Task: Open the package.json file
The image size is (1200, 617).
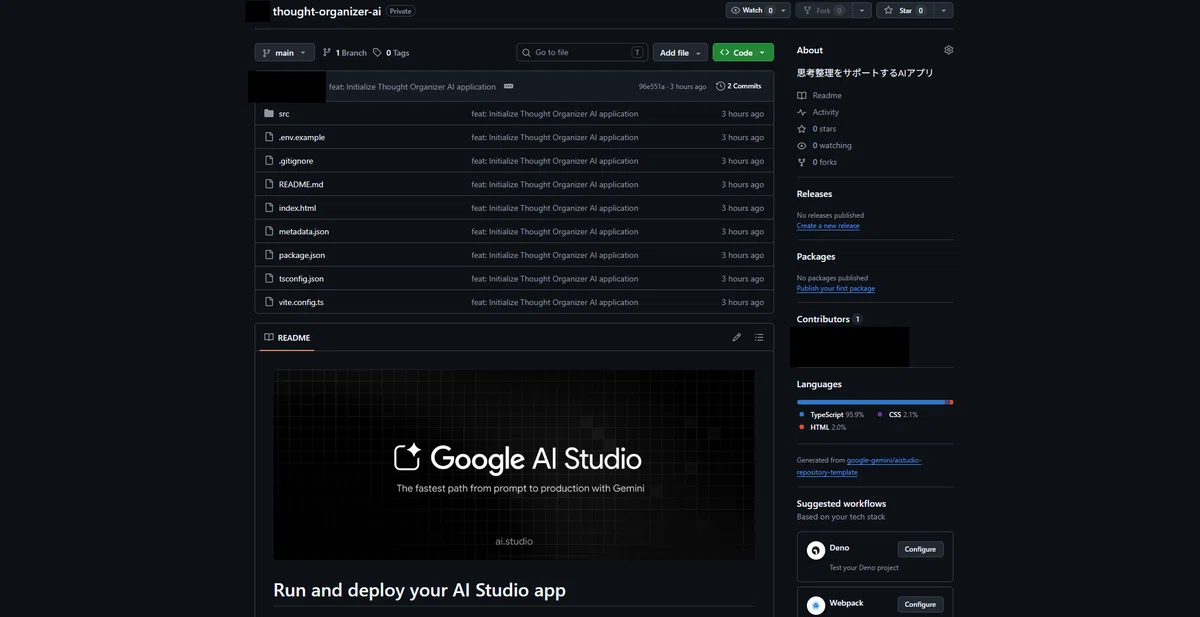Action: coord(302,256)
